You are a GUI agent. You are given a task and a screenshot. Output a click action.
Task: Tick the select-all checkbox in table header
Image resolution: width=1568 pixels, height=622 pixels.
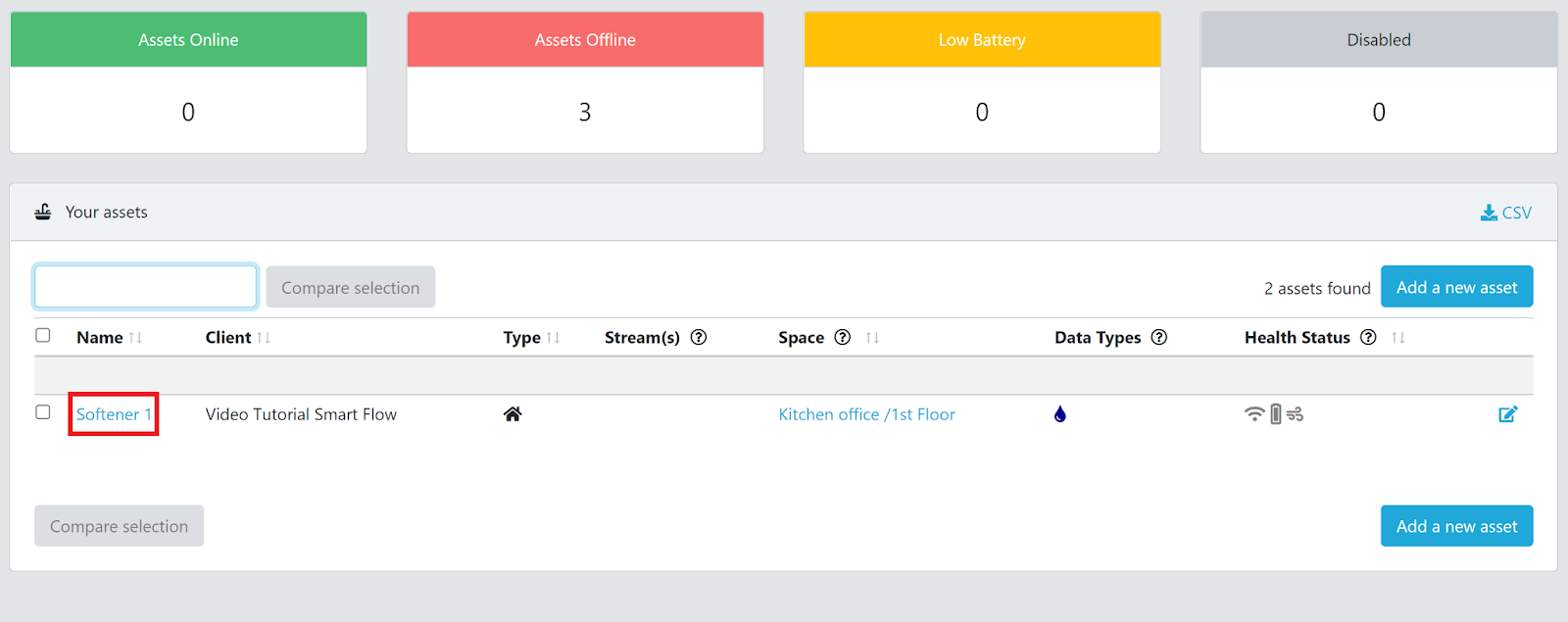coord(43,335)
